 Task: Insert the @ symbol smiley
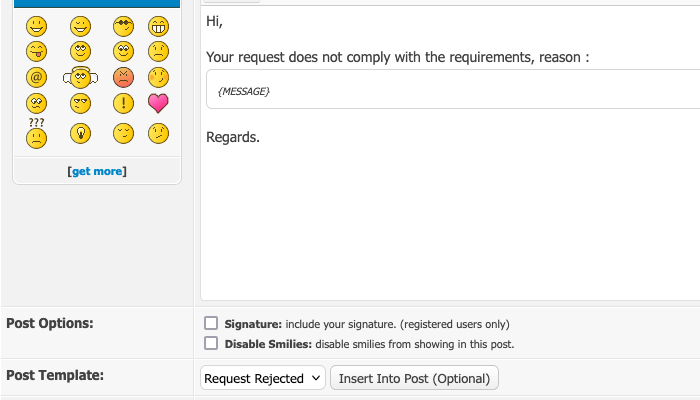tap(37, 77)
